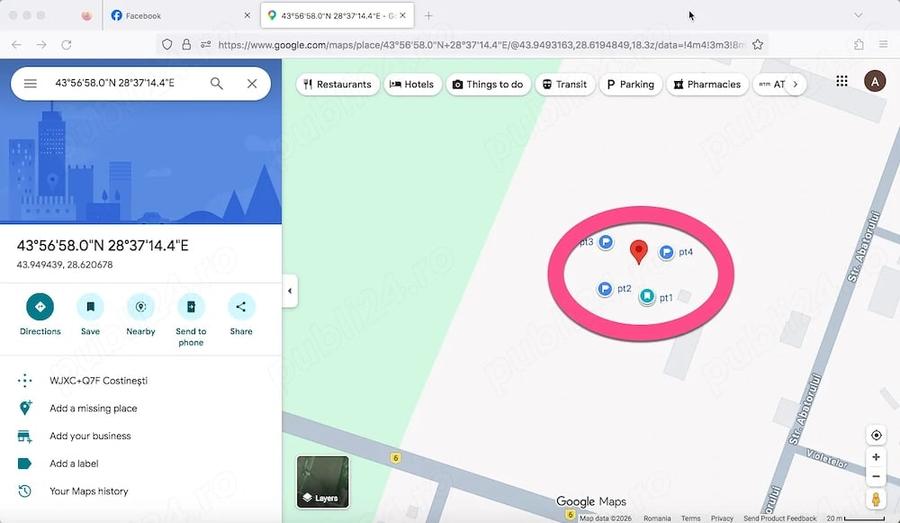
Task: Filter map by Restaurants
Action: [338, 84]
